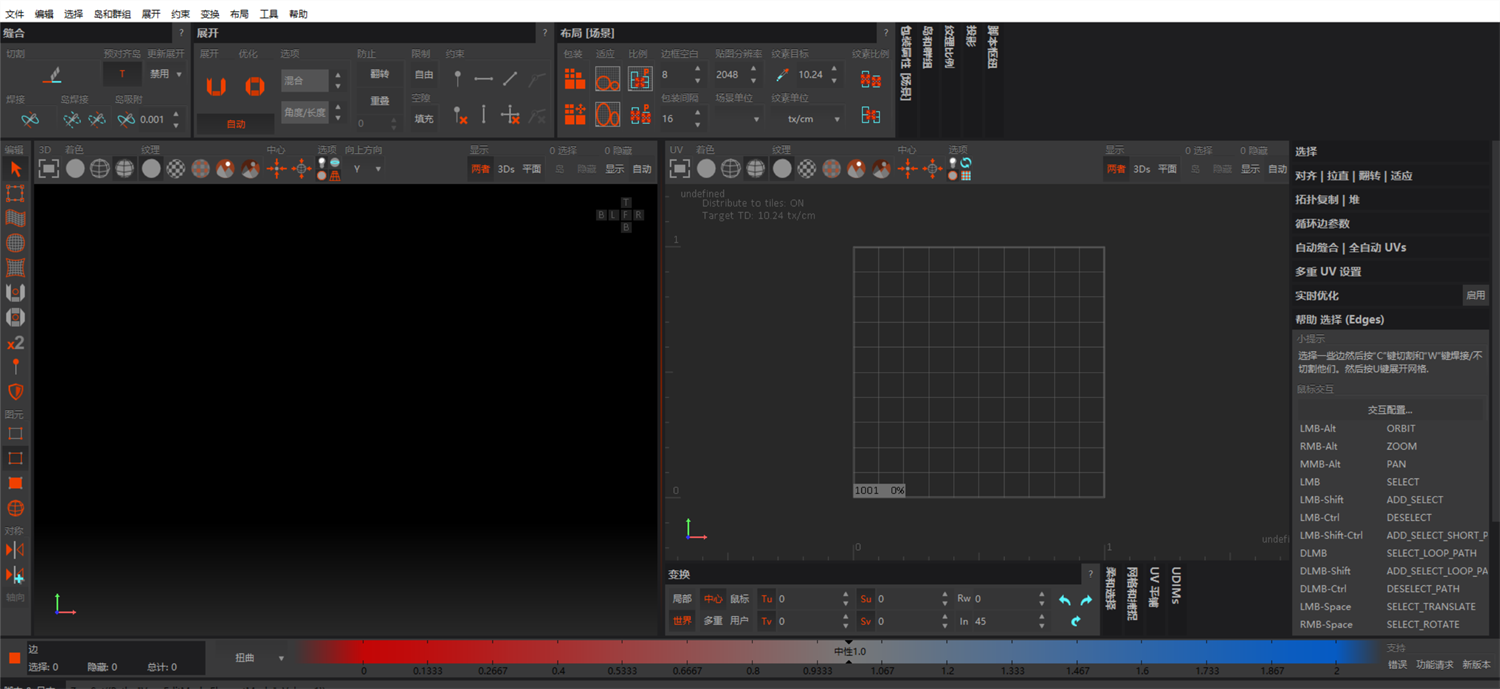Click the texel target eyedropper icon

(x=782, y=75)
